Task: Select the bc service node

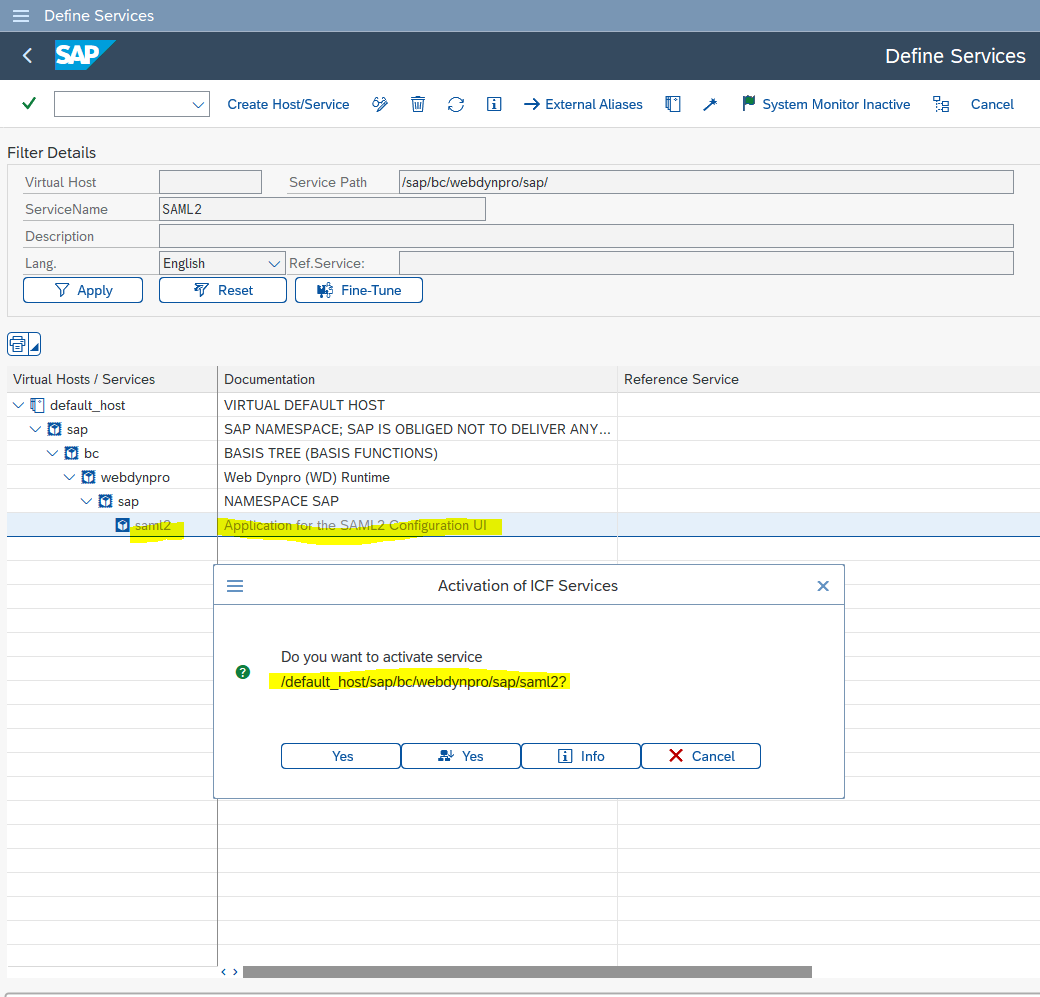Action: [x=92, y=453]
